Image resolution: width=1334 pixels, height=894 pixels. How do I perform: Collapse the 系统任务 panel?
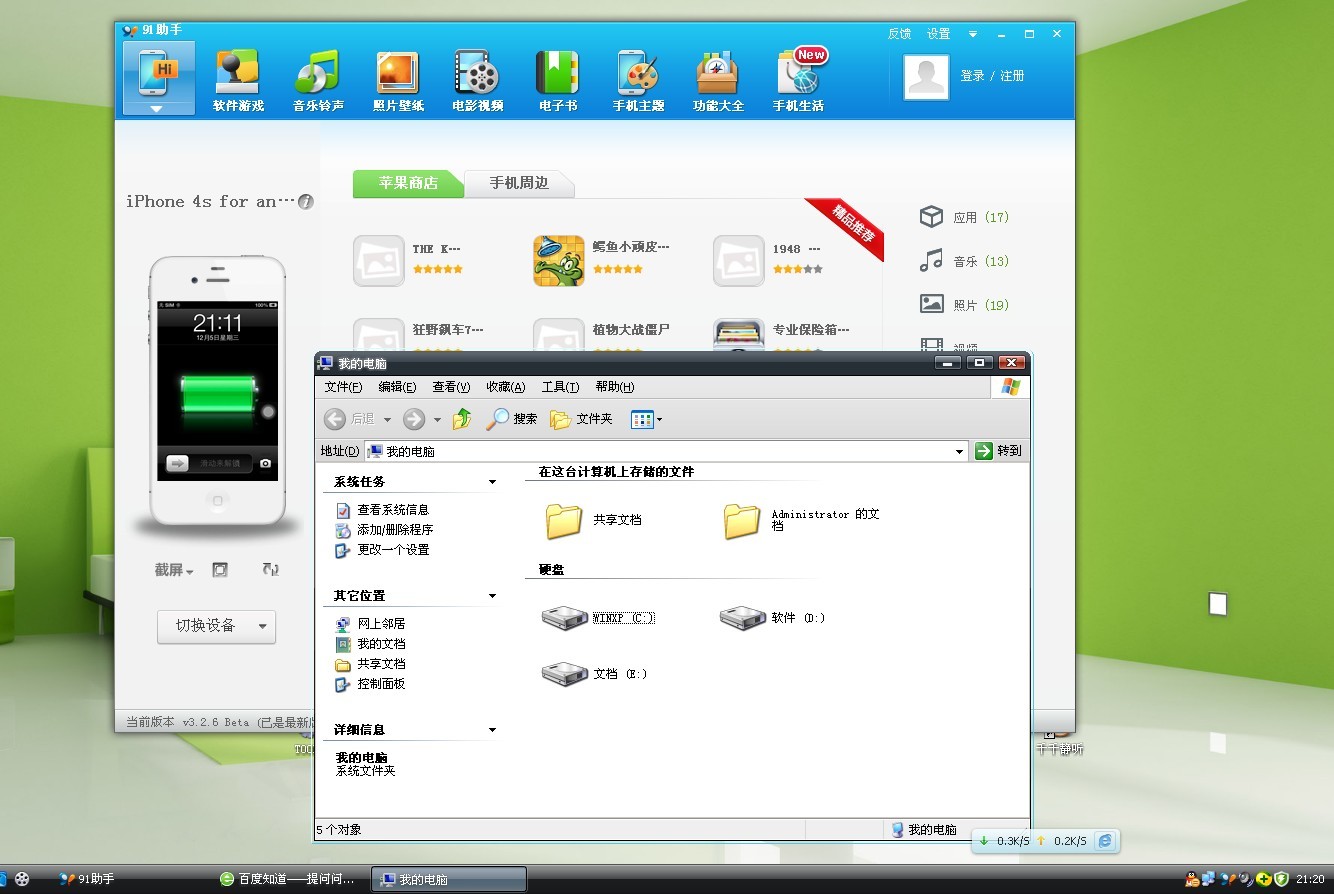click(492, 482)
